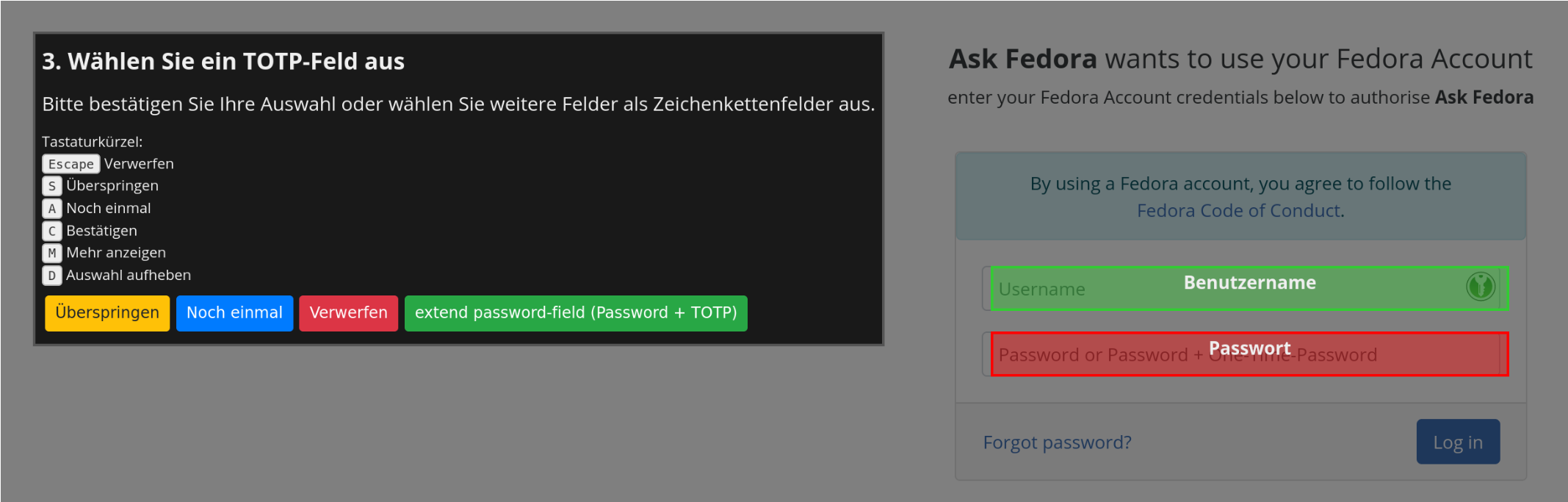This screenshot has width=1568, height=502.
Task: Click the D shortcut badge for Auswahl aufheben
Action: pos(51,276)
